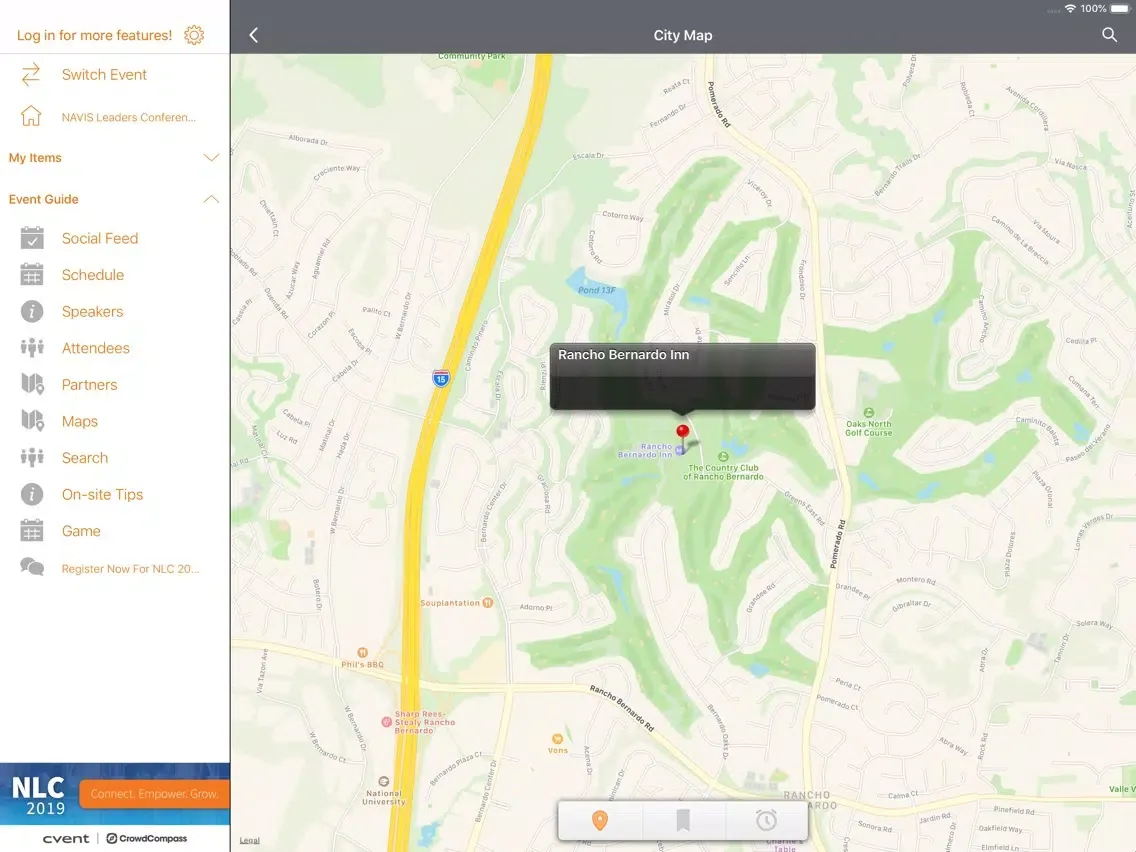Tap the Speakers info icon
Screen dimensions: 1136x852
tap(32, 312)
